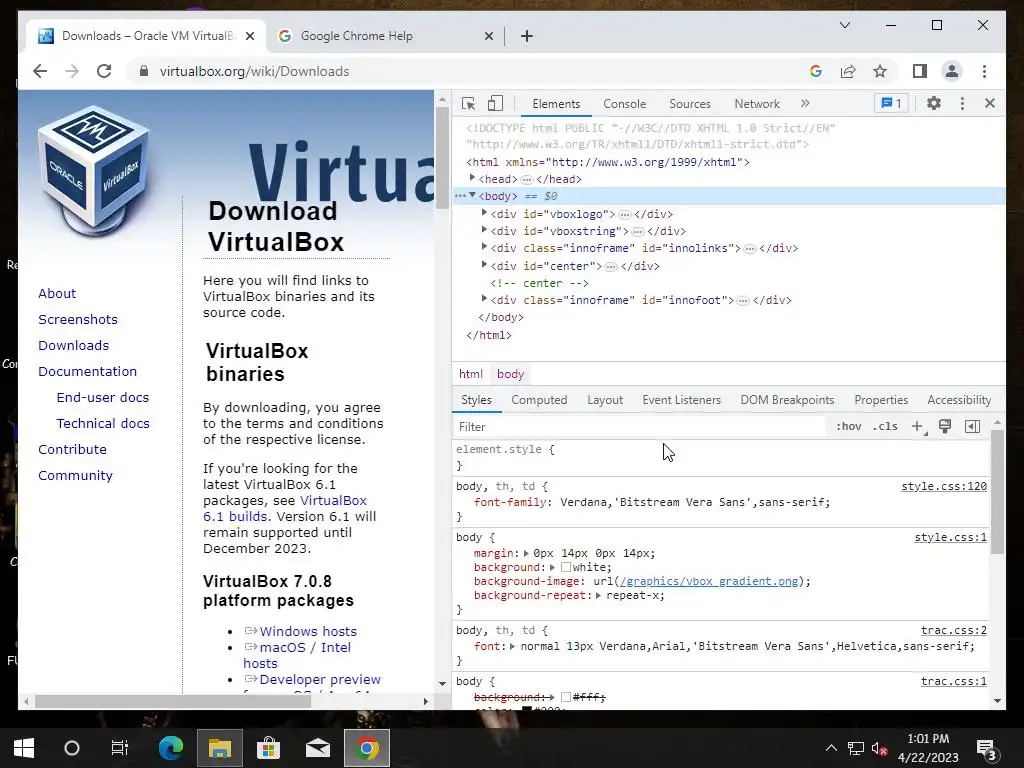Expand the margin shorthand property triangle
The image size is (1024, 768).
[526, 553]
